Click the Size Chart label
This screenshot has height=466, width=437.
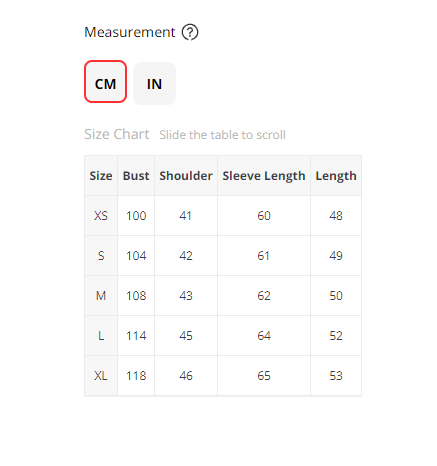point(117,134)
